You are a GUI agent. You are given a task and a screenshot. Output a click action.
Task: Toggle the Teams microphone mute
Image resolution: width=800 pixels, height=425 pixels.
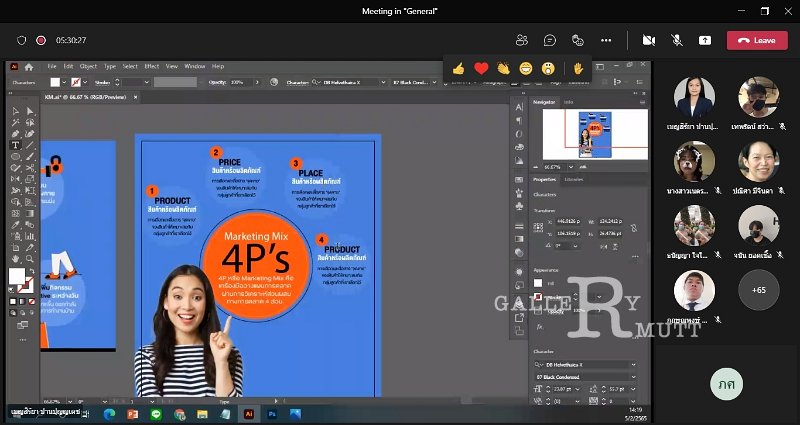(x=677, y=40)
